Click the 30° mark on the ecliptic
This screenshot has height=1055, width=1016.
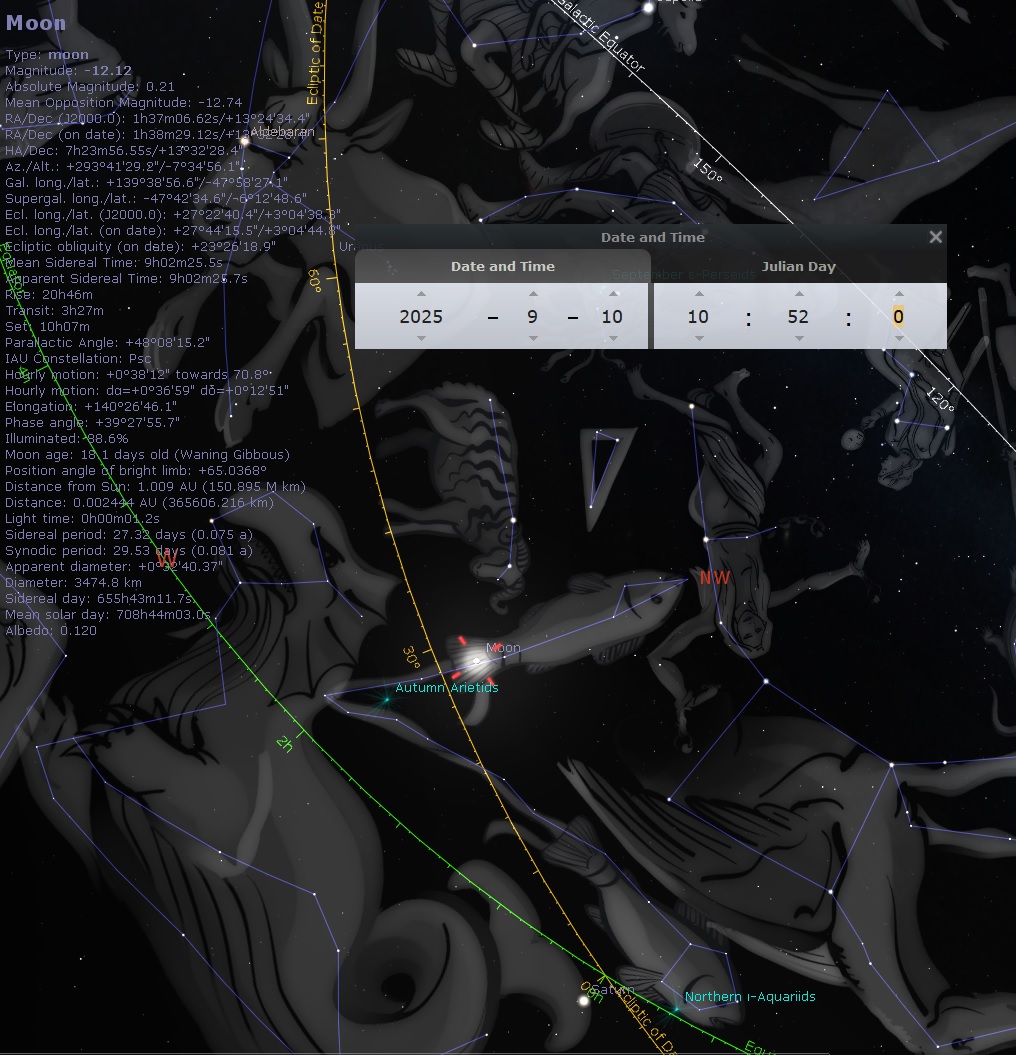[x=411, y=657]
